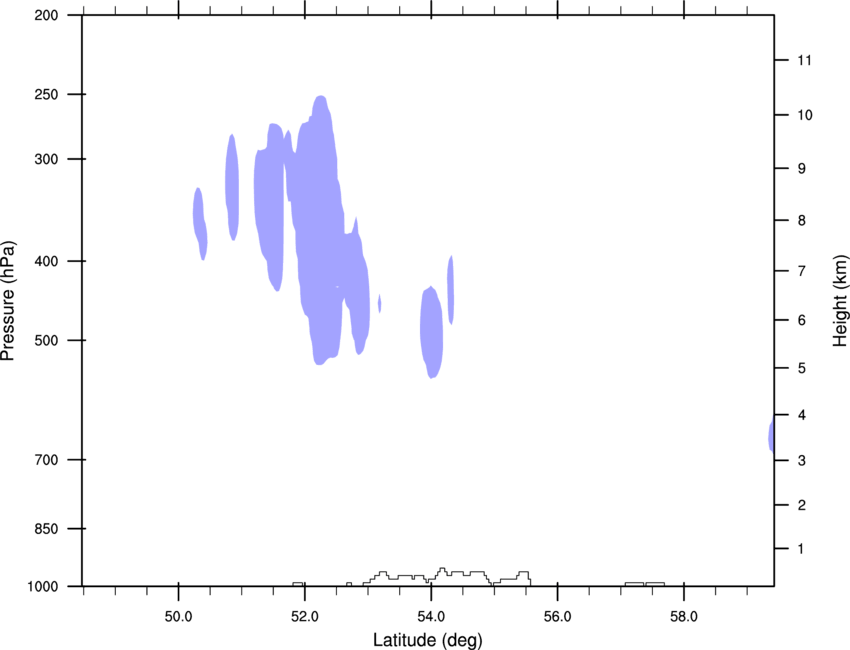Screen dimensions: 850x650
Task: Click the 50.0 latitude tick label
Action: [178, 617]
